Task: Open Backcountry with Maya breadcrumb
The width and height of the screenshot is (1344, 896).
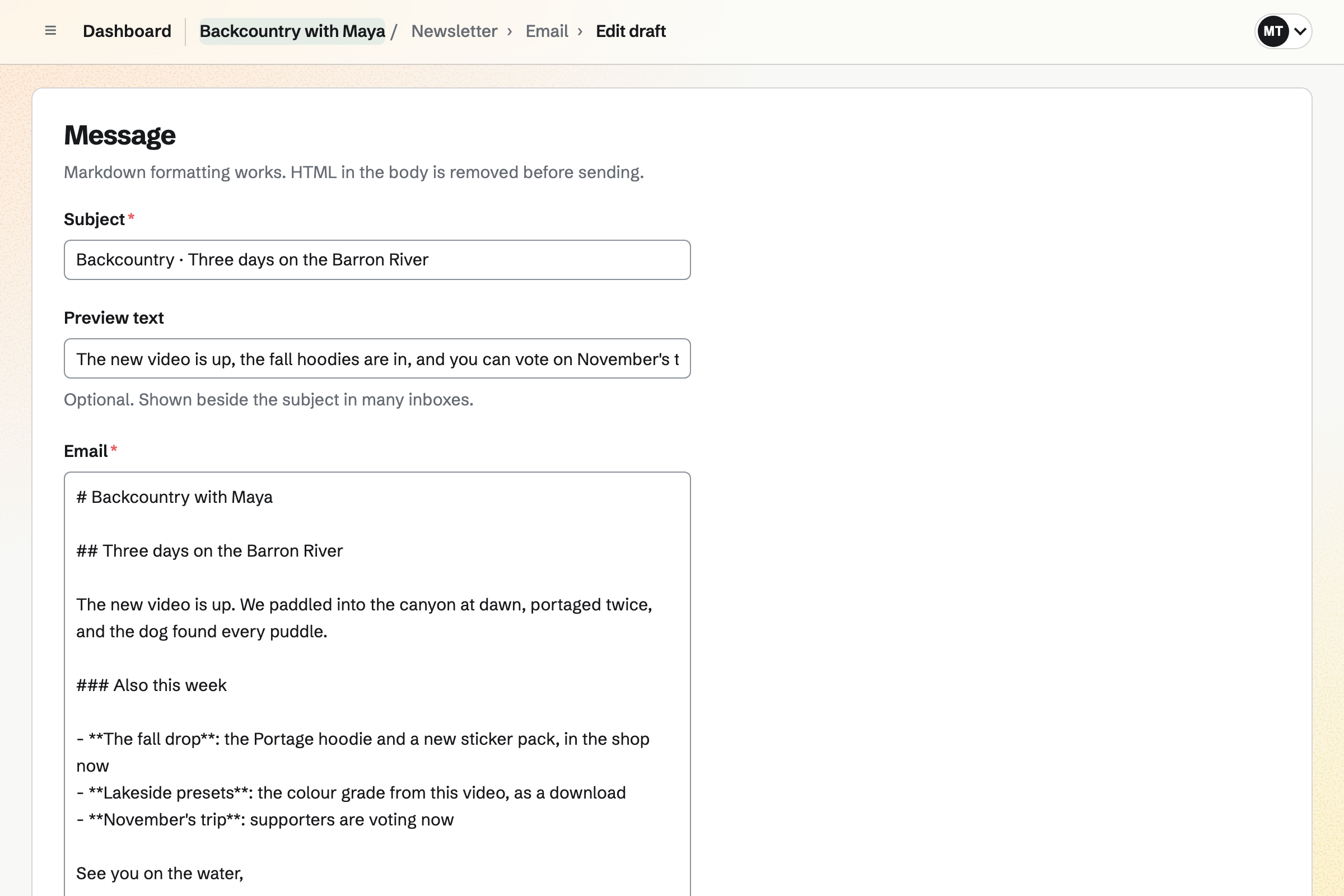Action: point(292,31)
